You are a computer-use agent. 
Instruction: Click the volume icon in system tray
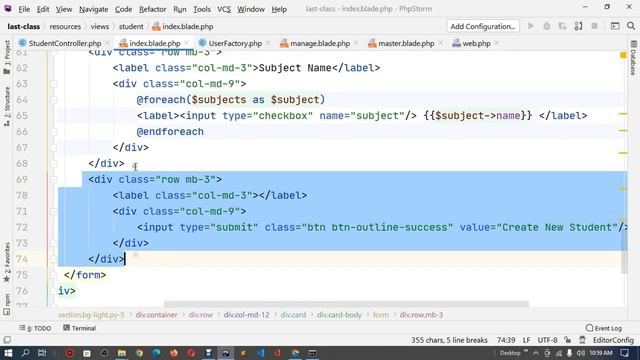point(580,353)
